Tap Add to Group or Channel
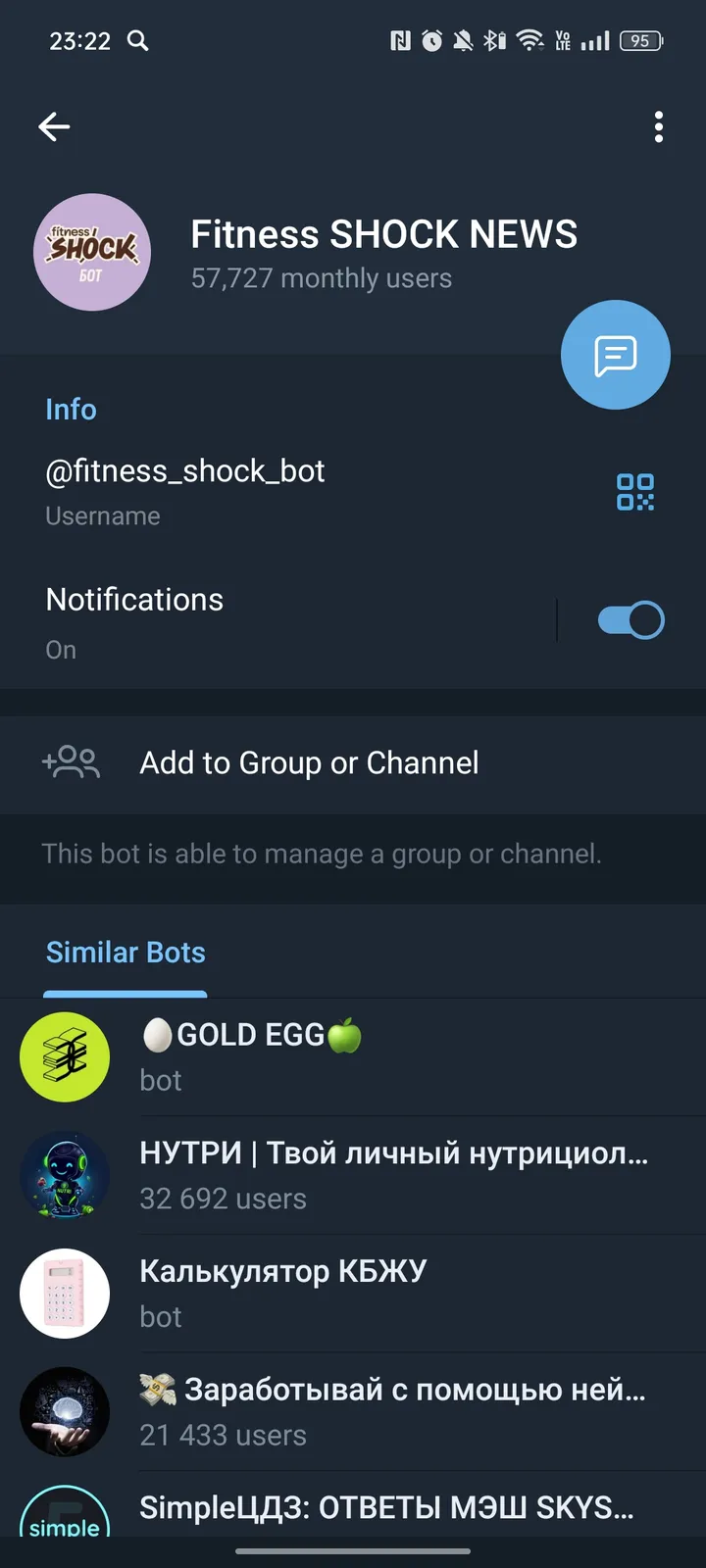The width and height of the screenshot is (706, 1568). [309, 763]
